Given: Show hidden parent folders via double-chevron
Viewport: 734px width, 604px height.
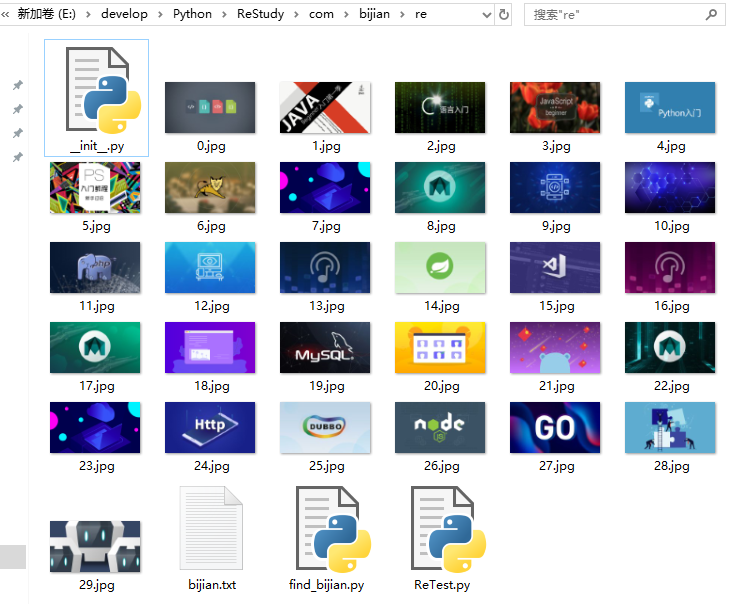Looking at the screenshot, I should [5, 15].
